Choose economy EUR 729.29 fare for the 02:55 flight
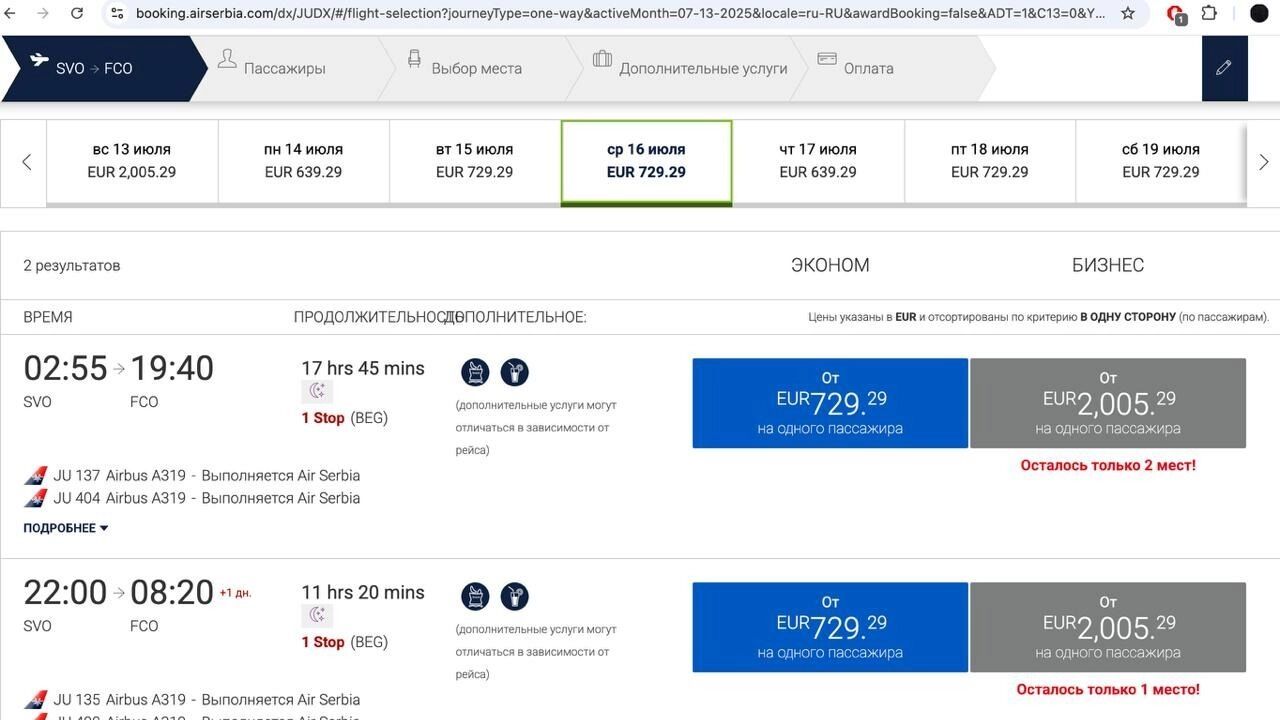The height and width of the screenshot is (720, 1280). click(x=830, y=403)
